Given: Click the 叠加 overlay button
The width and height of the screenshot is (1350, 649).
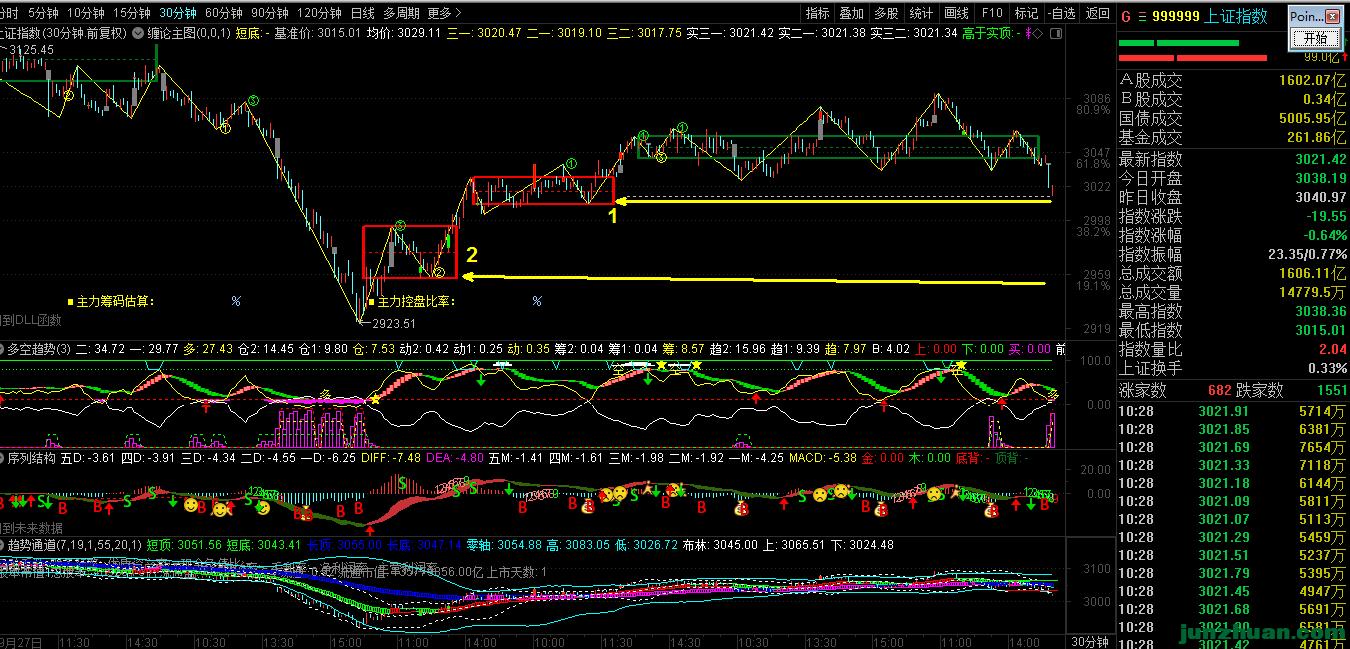Looking at the screenshot, I should [851, 13].
